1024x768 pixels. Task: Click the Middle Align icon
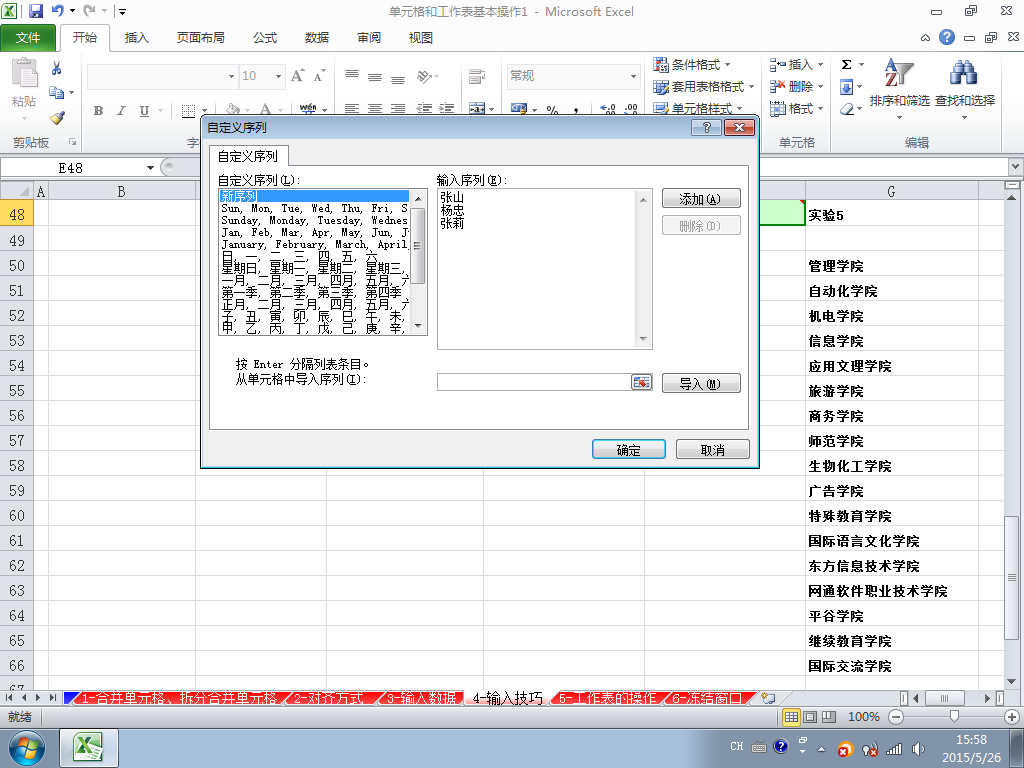tap(375, 76)
